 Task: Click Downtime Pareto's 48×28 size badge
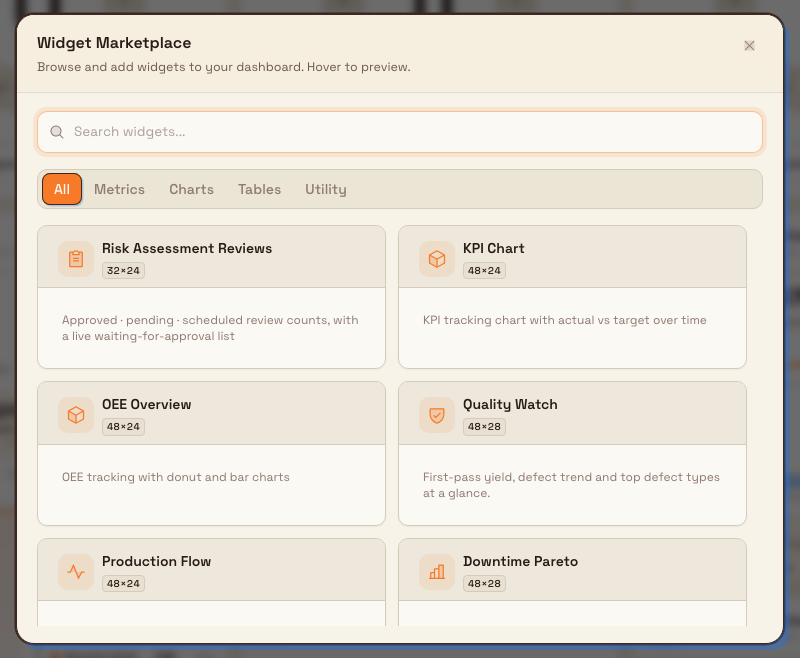coord(484,584)
